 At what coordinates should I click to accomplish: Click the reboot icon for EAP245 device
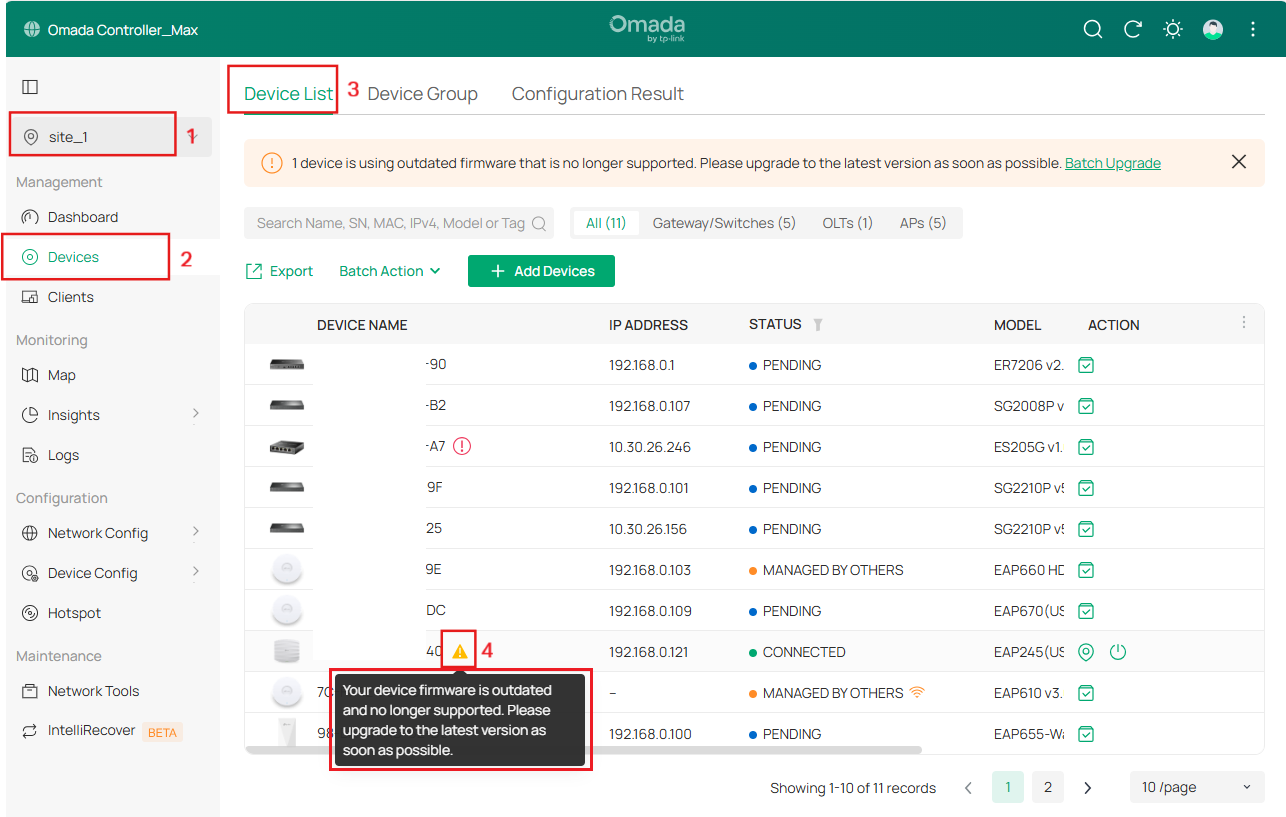point(1118,652)
